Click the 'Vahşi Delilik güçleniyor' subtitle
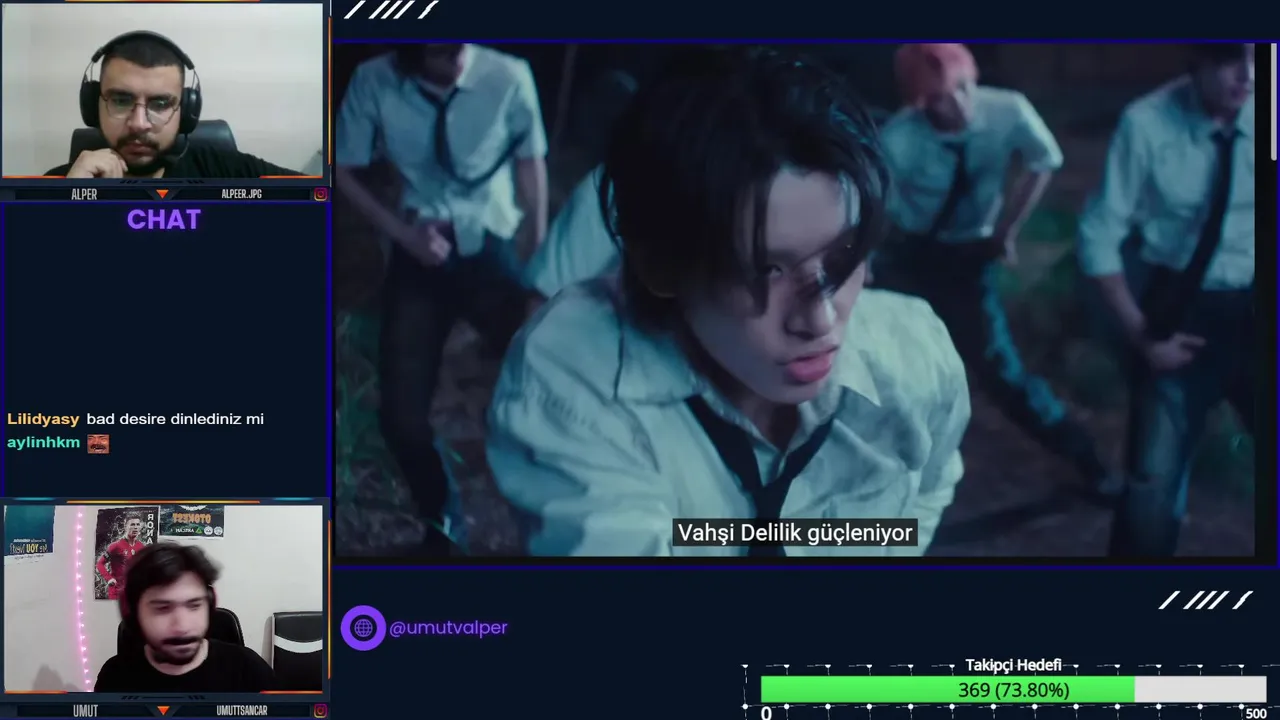 (795, 533)
